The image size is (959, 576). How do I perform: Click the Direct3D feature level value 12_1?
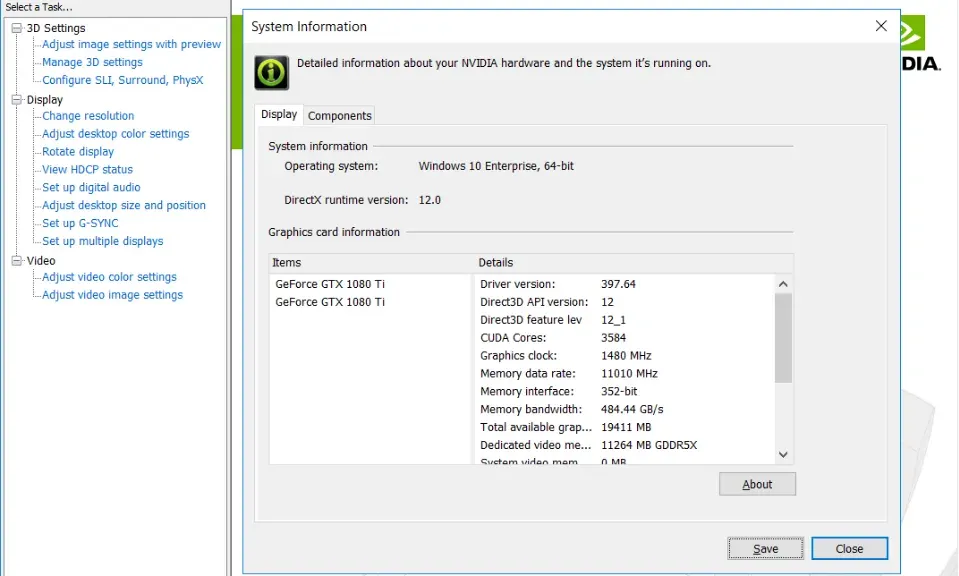coord(613,320)
